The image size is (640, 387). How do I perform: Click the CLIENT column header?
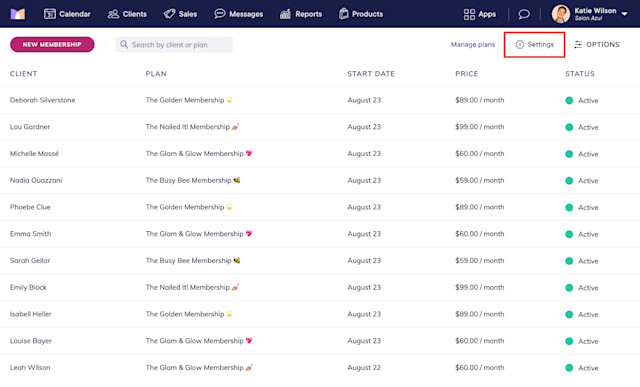(x=24, y=74)
